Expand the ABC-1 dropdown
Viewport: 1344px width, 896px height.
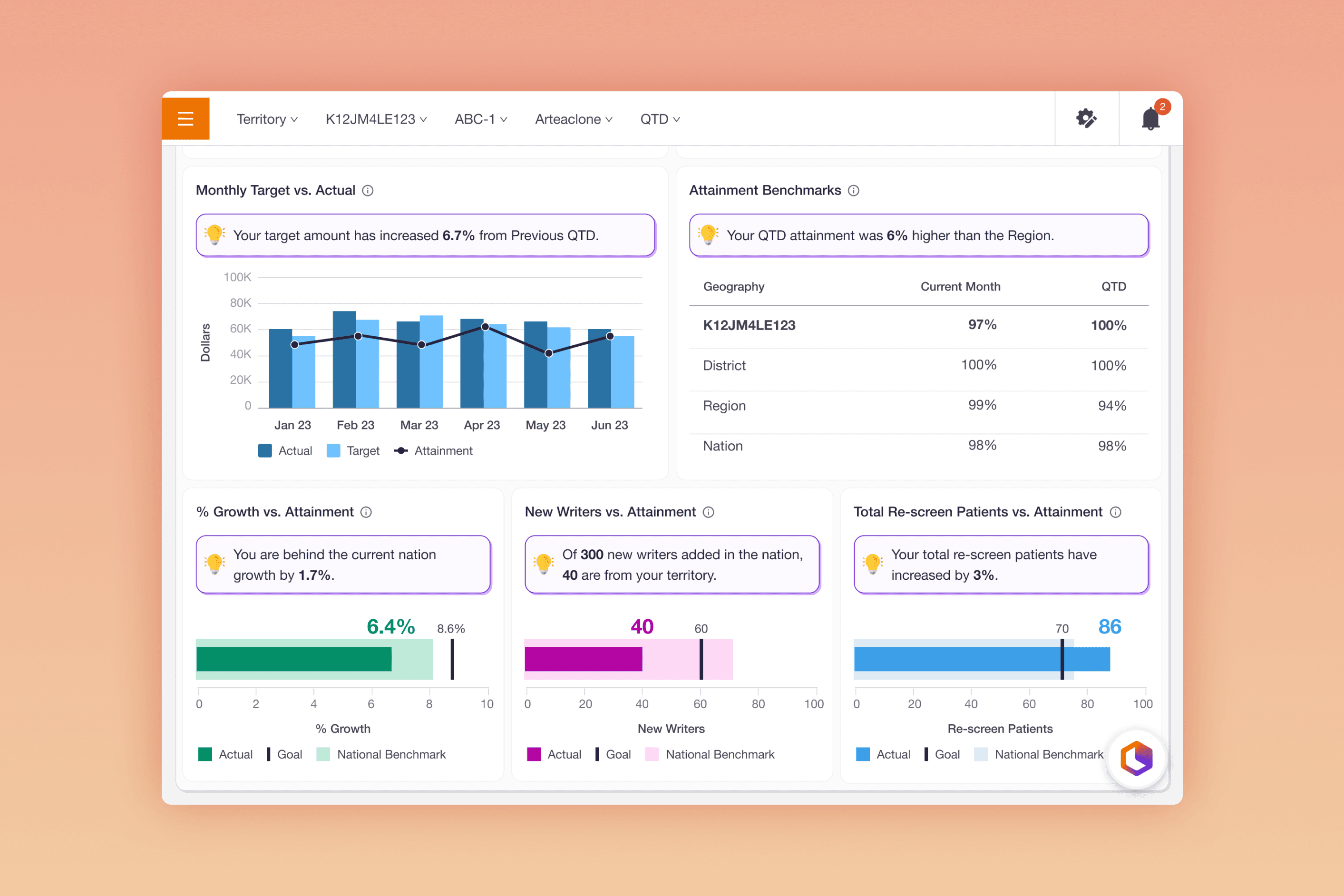(480, 119)
